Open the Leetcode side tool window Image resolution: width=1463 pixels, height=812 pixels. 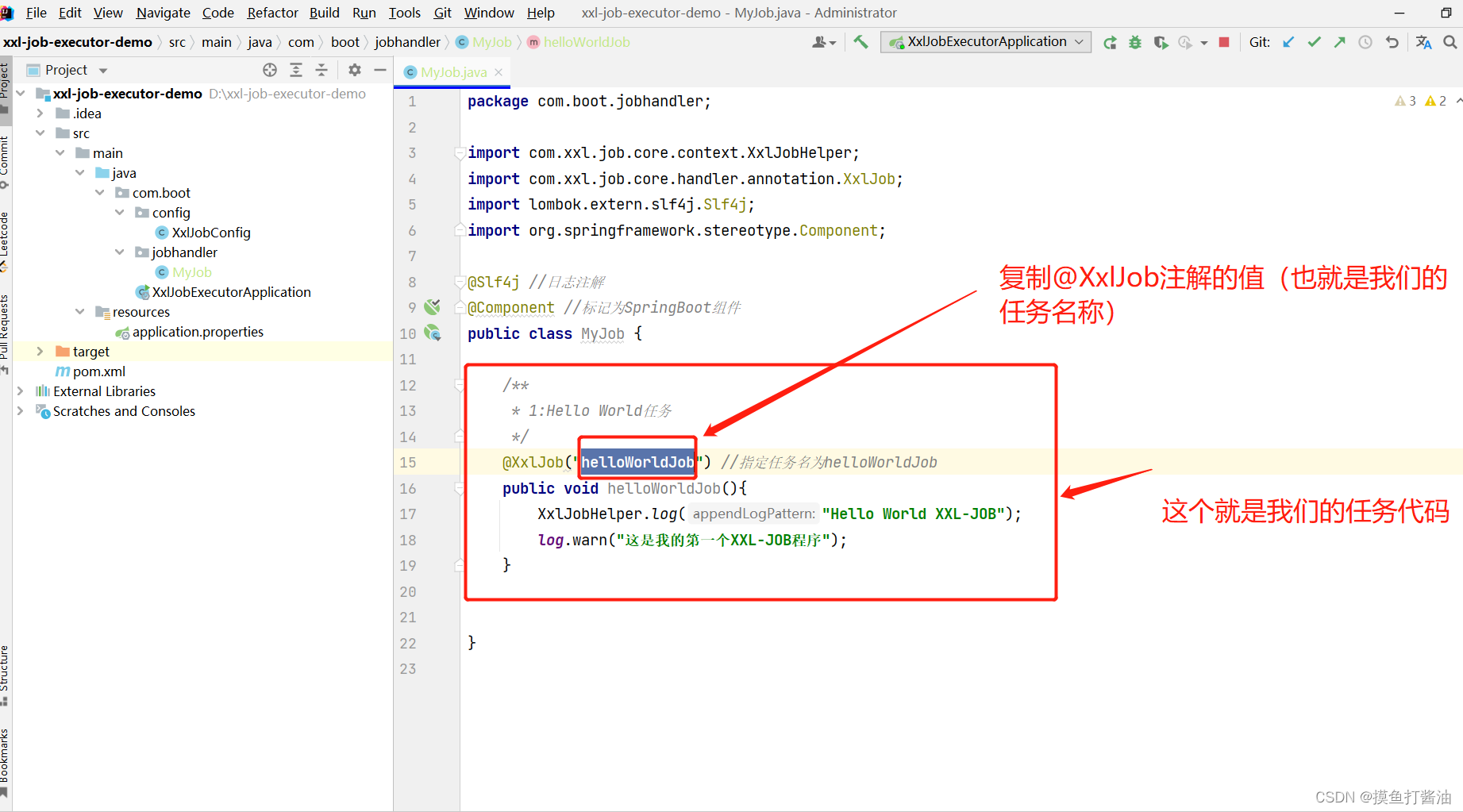[6, 241]
